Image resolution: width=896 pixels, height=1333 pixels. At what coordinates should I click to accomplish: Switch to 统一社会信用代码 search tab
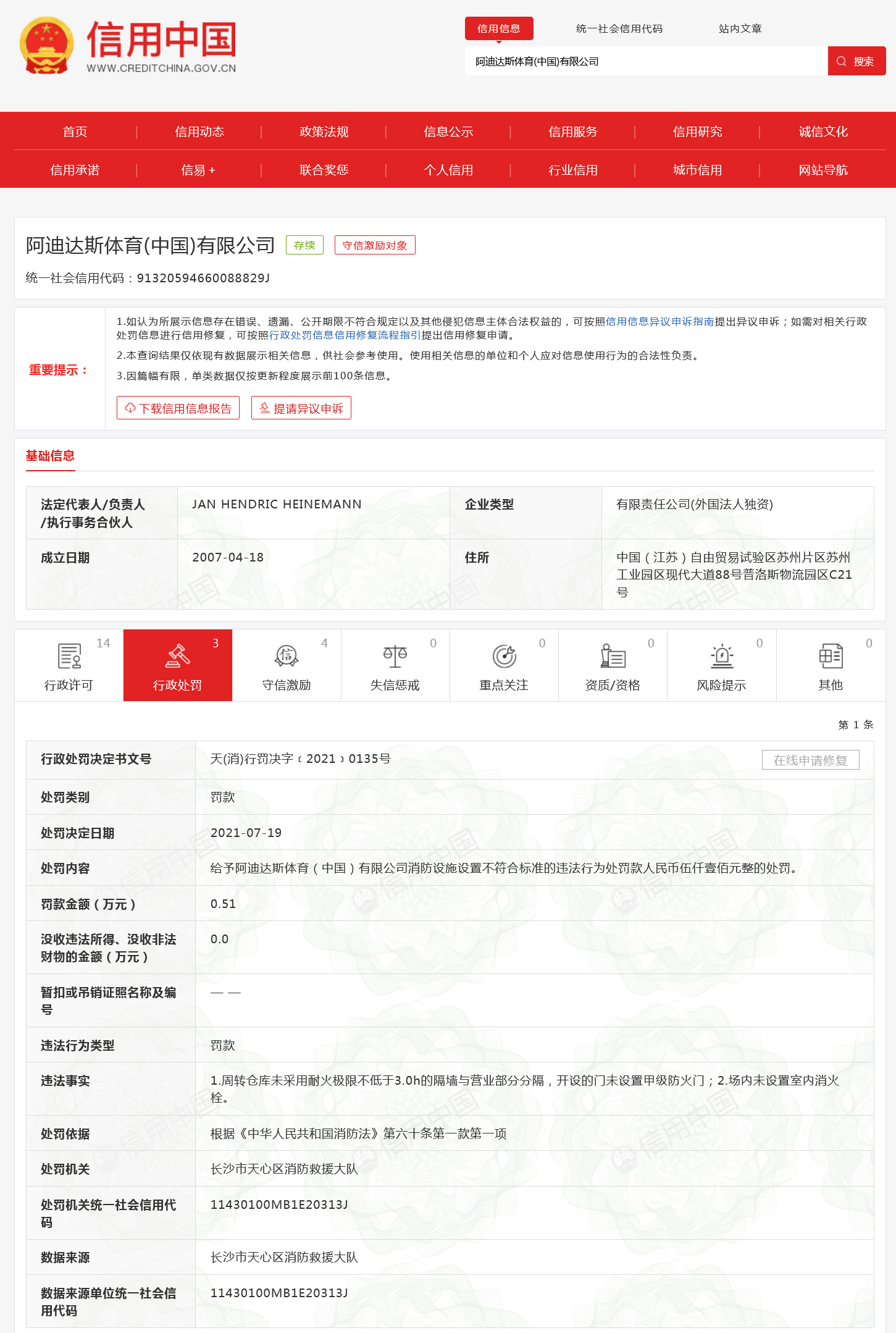(619, 28)
